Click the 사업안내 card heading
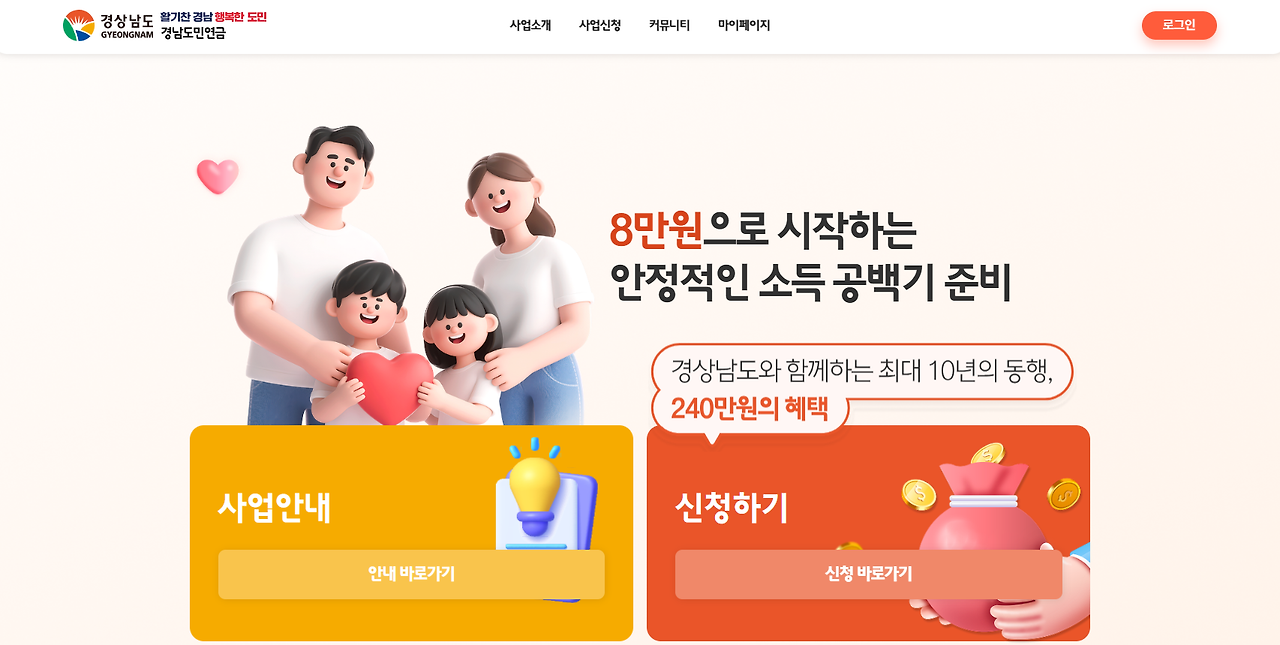This screenshot has height=645, width=1280. pos(274,507)
